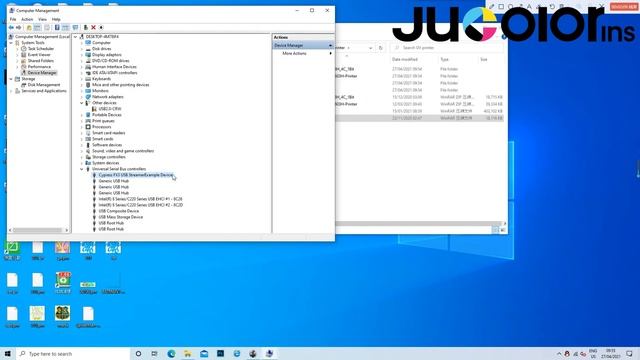Select USB Composite Device entry
Image resolution: width=640 pixels, height=360 pixels.
click(119, 211)
